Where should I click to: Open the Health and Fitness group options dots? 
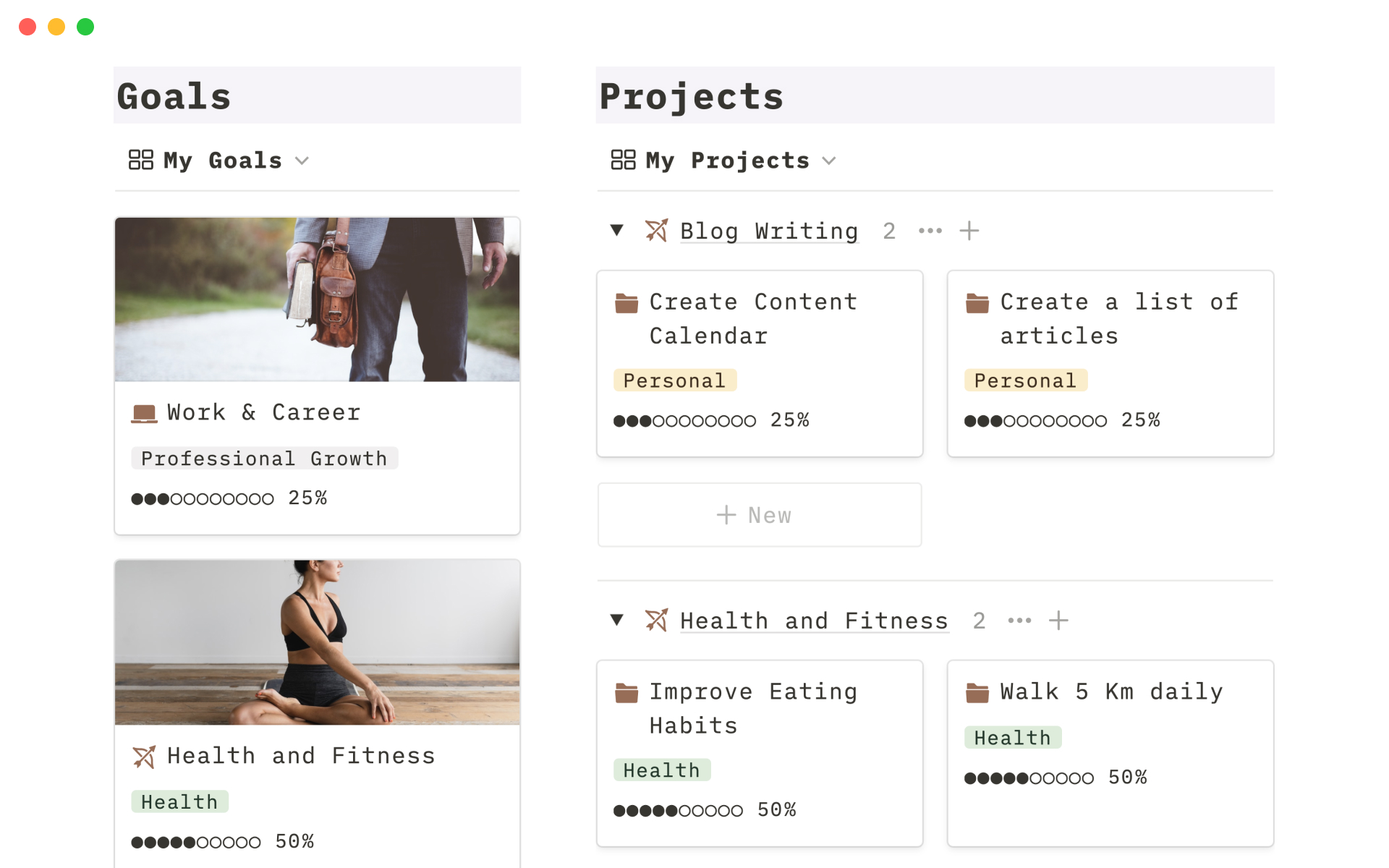click(1019, 621)
